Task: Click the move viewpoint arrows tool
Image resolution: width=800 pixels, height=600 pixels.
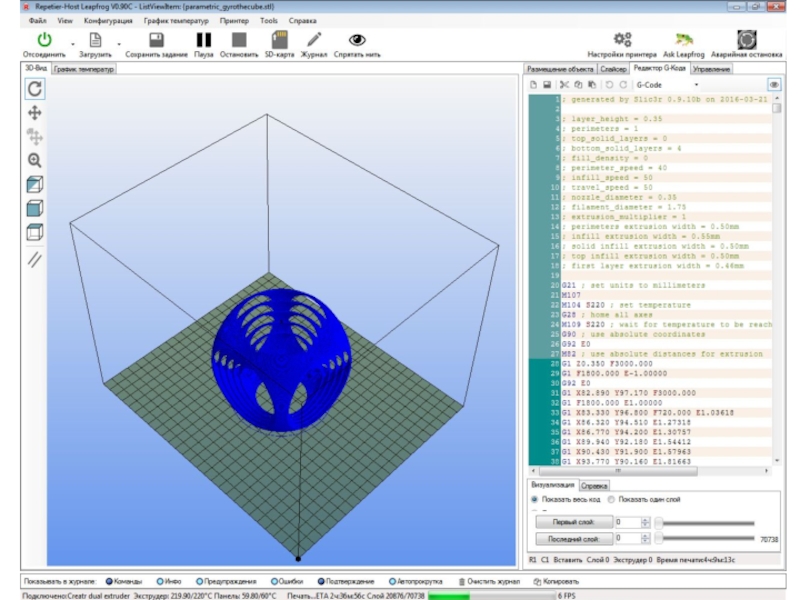Action: tap(35, 113)
